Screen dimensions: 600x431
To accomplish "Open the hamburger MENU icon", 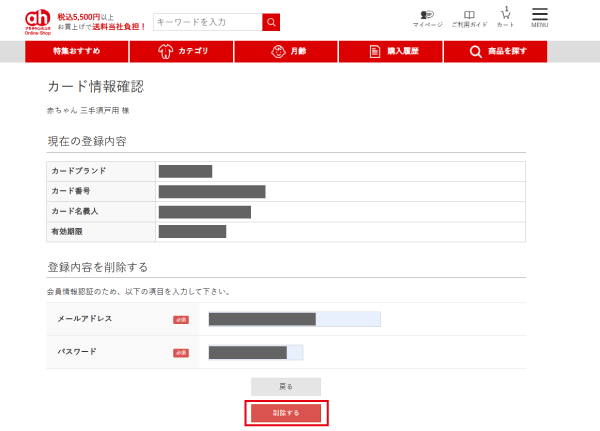I will click(x=540, y=18).
